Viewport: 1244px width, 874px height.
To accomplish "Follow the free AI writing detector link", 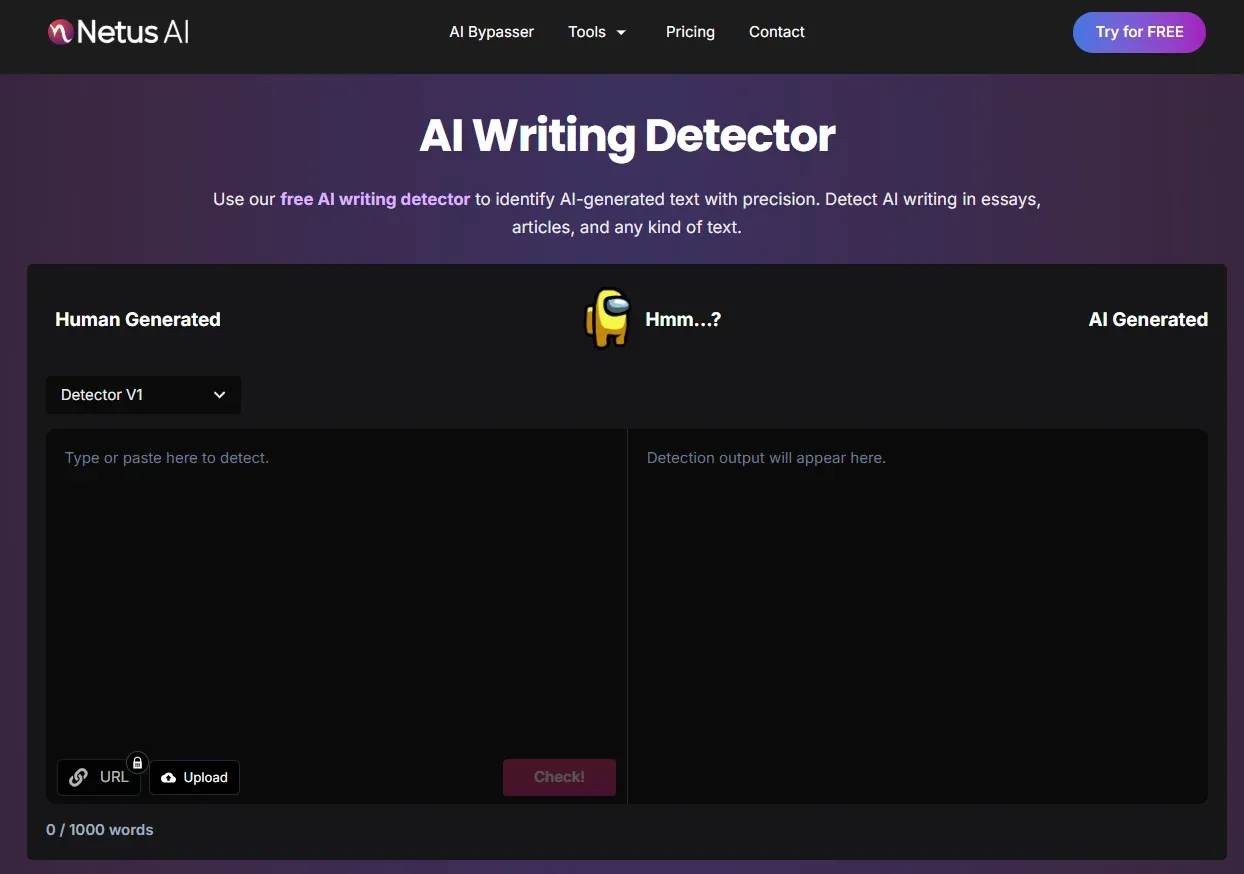I will 375,199.
